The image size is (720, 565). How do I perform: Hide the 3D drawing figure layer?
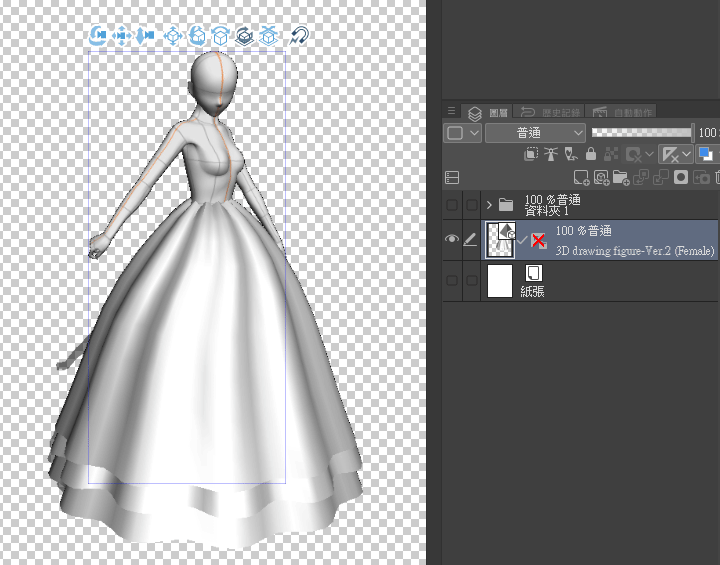[452, 240]
